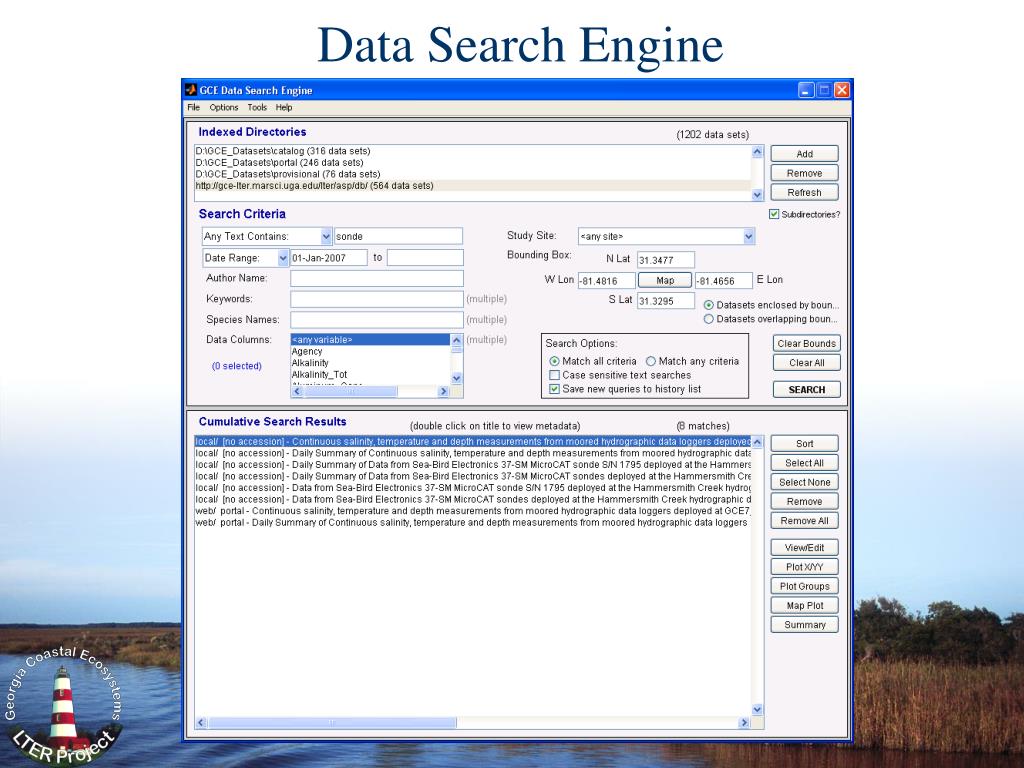The height and width of the screenshot is (768, 1024).
Task: Click the Remove All button
Action: click(804, 521)
